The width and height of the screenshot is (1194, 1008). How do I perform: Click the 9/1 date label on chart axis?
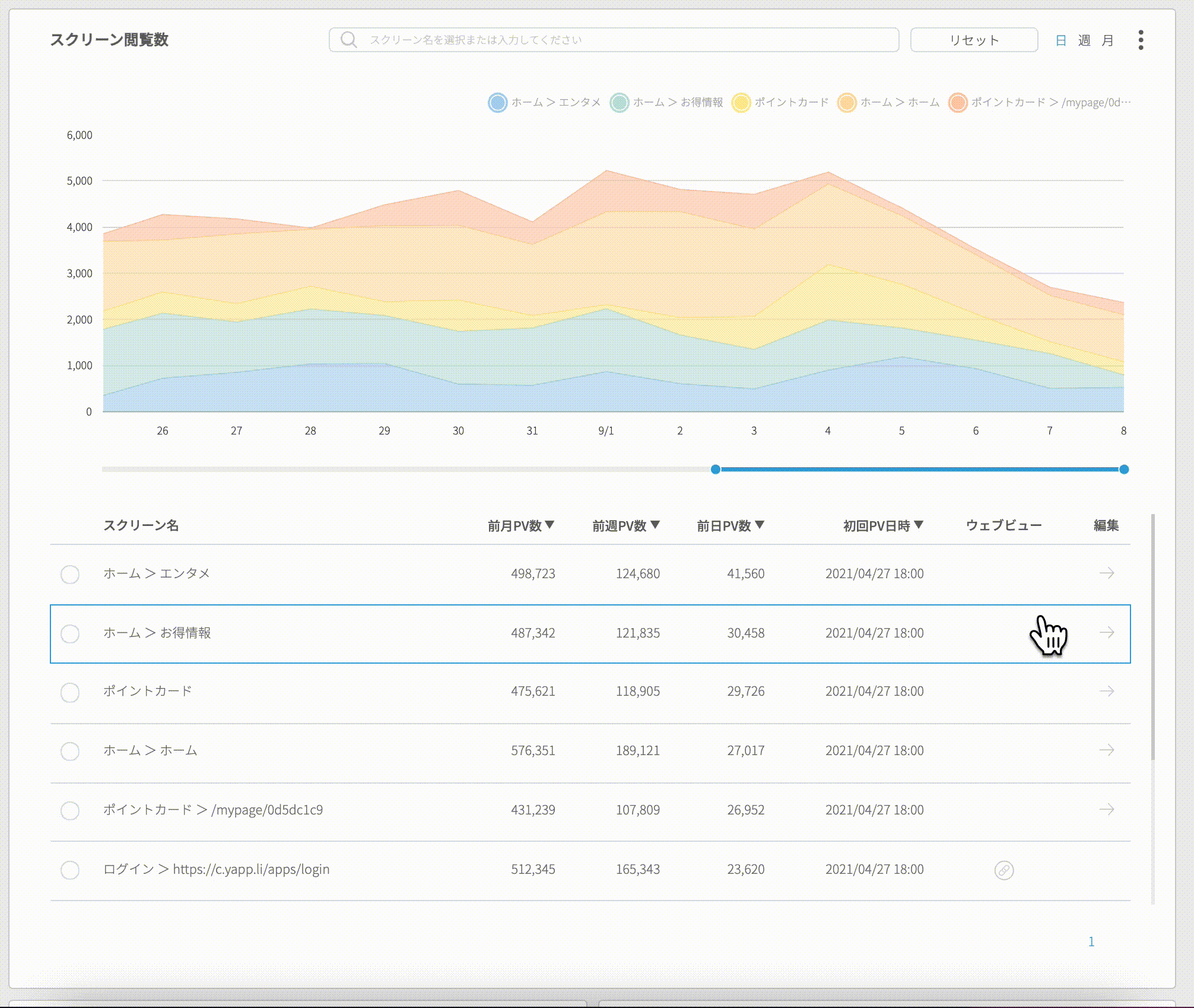[x=606, y=431]
